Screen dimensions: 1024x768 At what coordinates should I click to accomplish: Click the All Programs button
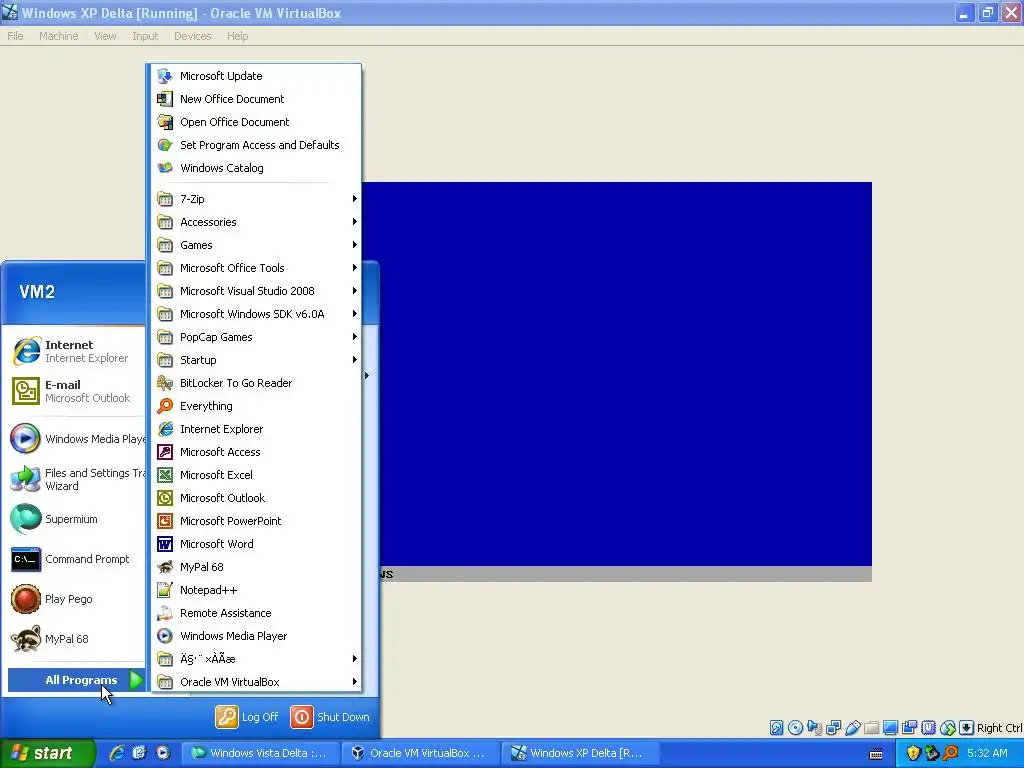pos(76,680)
